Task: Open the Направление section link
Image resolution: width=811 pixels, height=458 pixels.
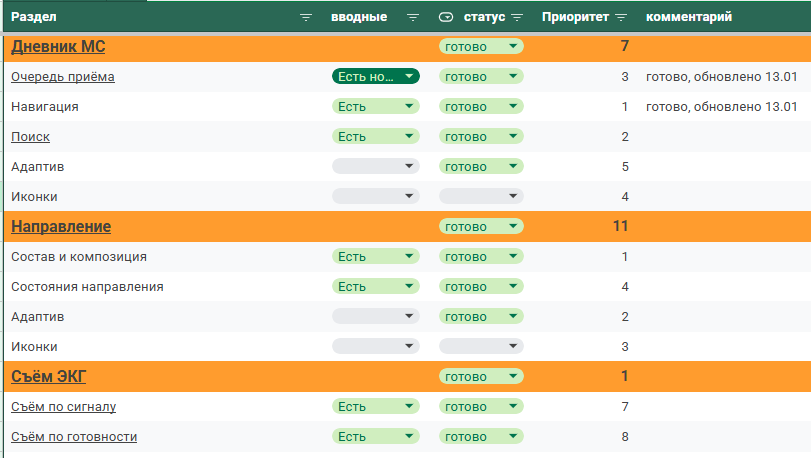Action: 61,226
